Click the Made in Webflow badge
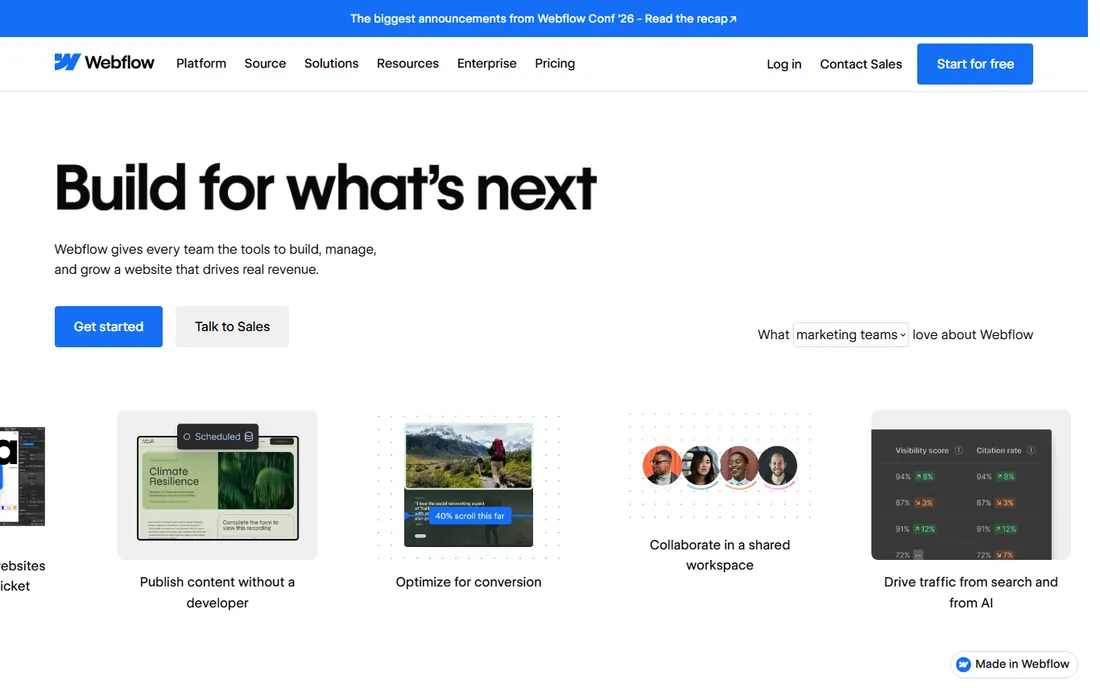This screenshot has height=688, width=1100. [x=1014, y=664]
